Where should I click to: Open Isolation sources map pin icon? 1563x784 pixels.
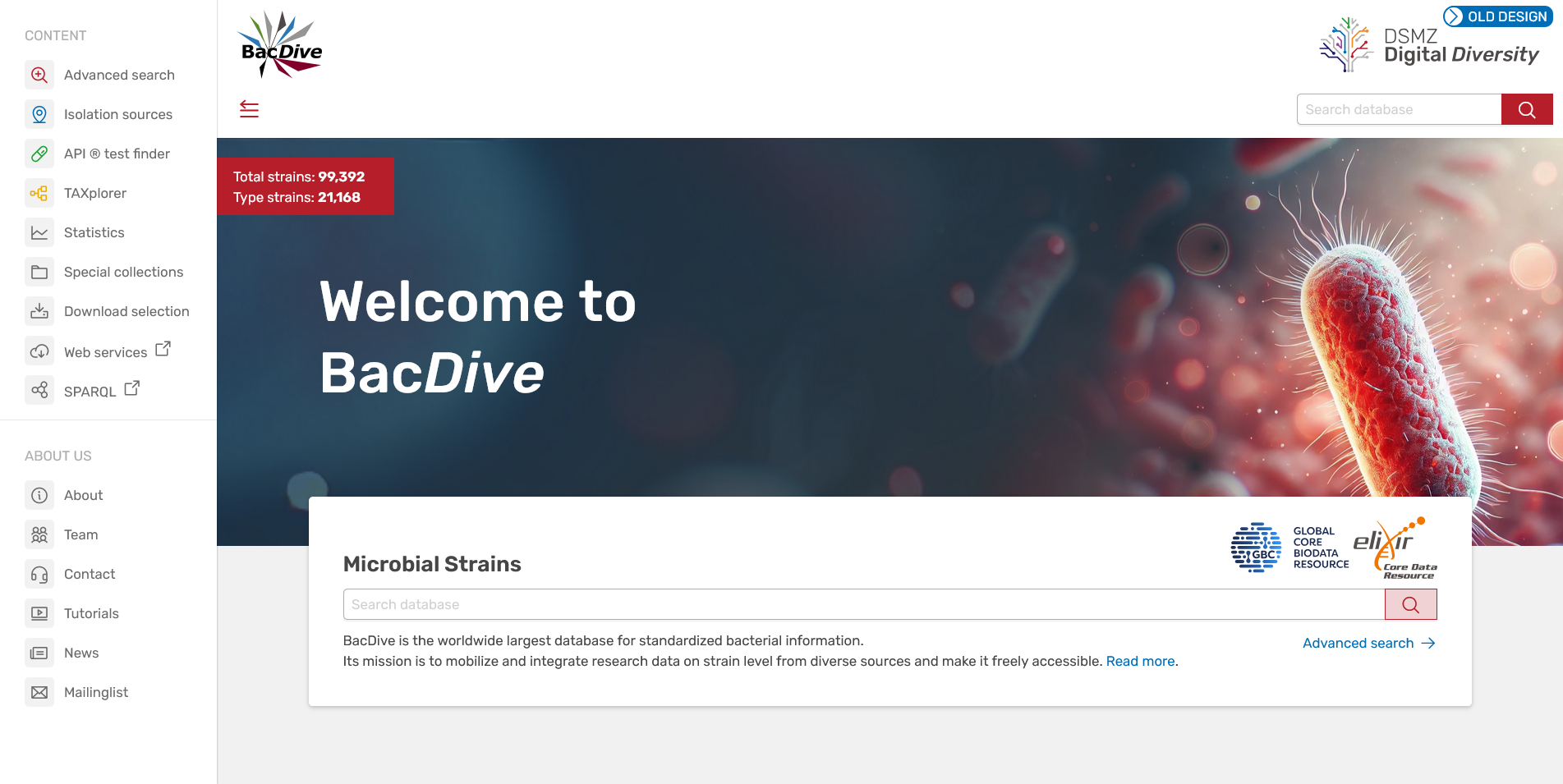coord(39,114)
